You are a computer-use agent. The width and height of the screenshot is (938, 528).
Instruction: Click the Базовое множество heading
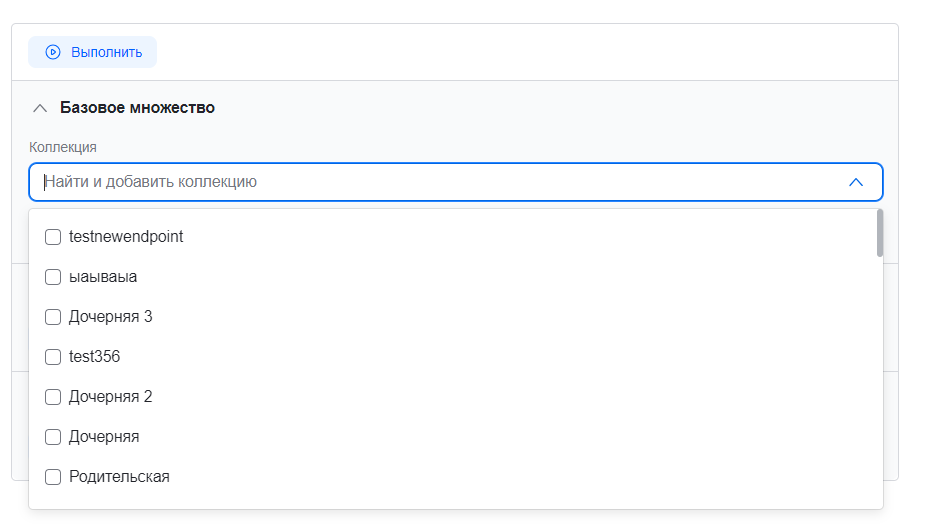point(137,107)
